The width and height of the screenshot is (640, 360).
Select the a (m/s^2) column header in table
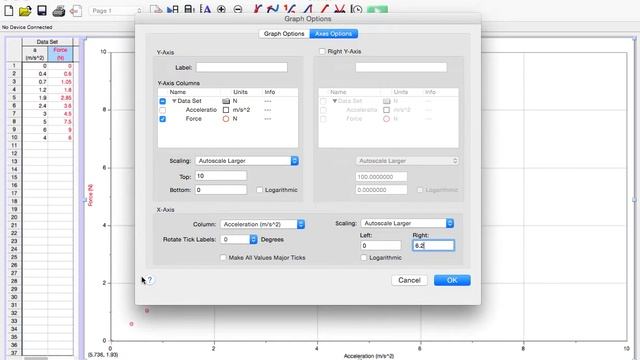click(35, 54)
